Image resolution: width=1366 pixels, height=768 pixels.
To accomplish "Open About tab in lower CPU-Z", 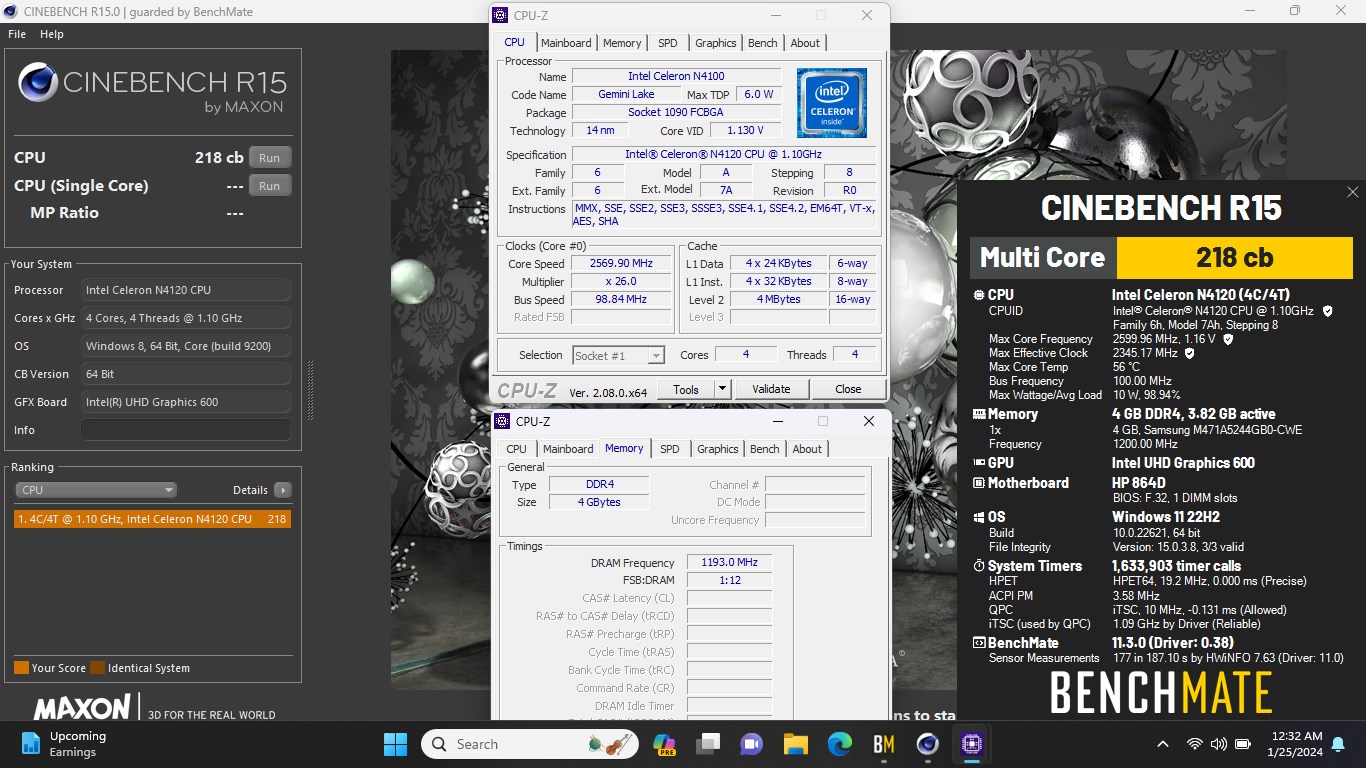I will 807,449.
